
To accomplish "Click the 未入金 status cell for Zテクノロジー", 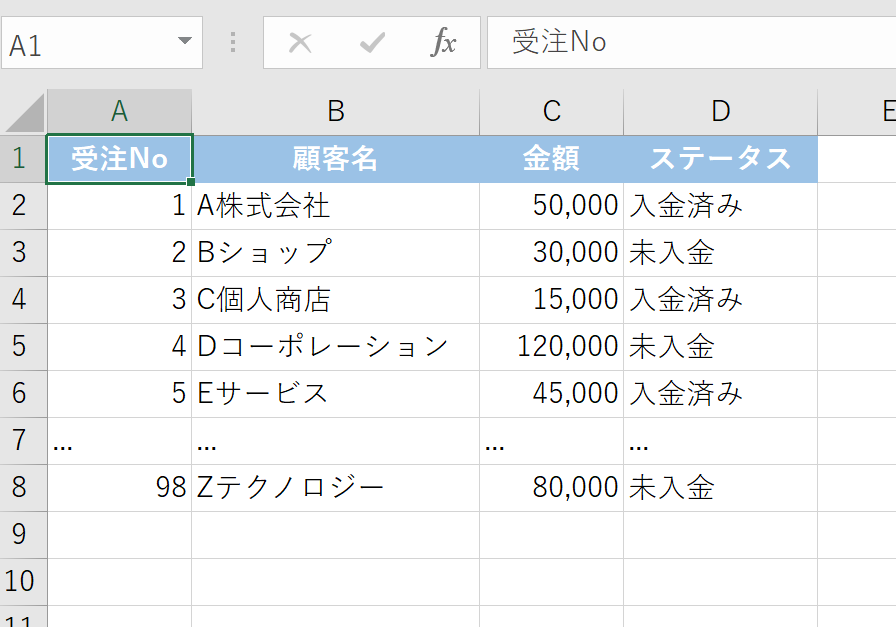I will (720, 487).
